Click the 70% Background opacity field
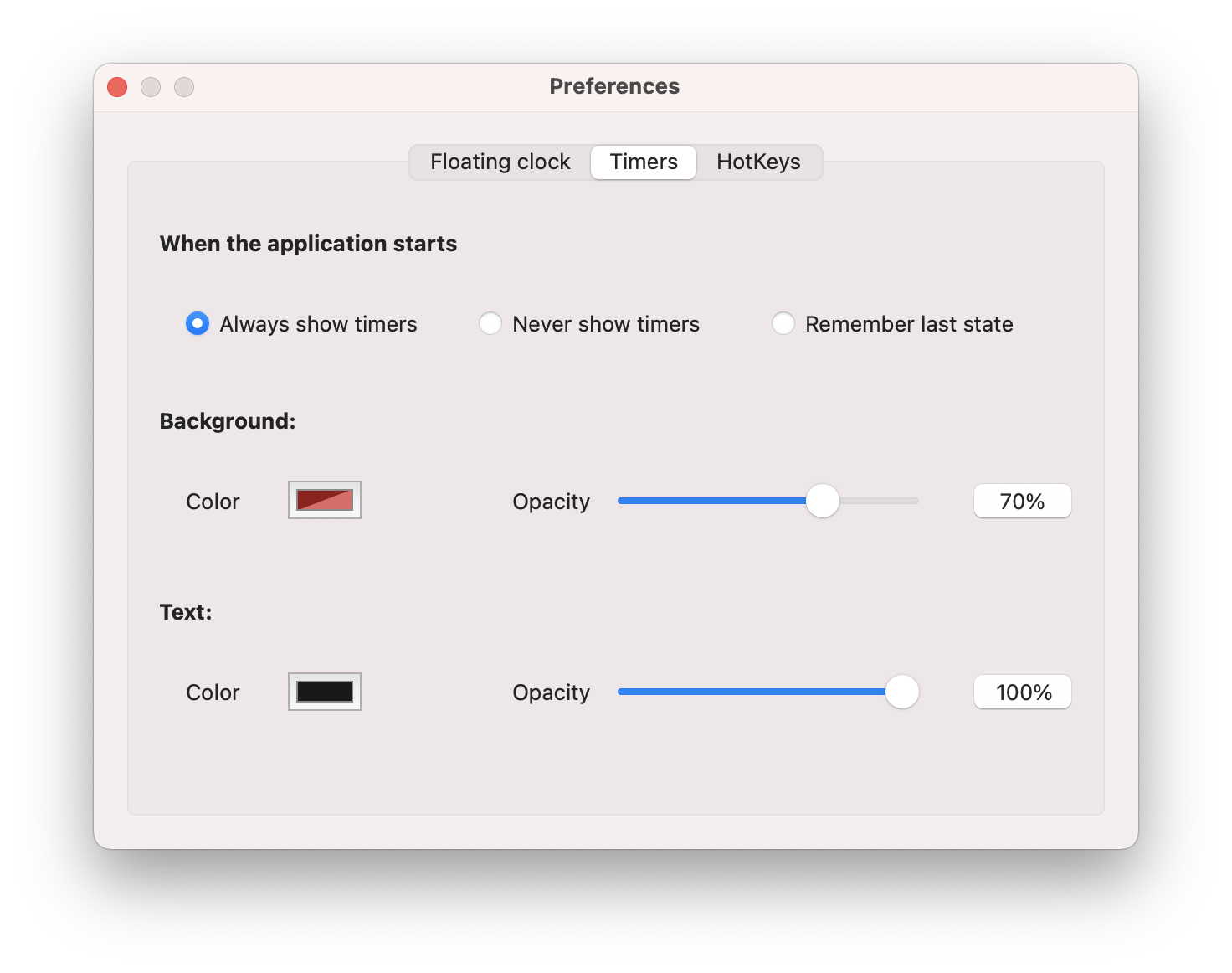1232x973 pixels. click(1022, 502)
